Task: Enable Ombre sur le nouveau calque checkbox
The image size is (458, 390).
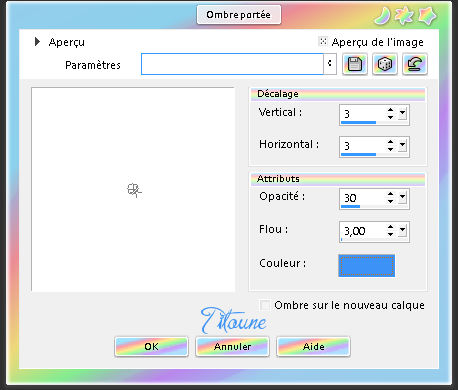Action: click(265, 305)
